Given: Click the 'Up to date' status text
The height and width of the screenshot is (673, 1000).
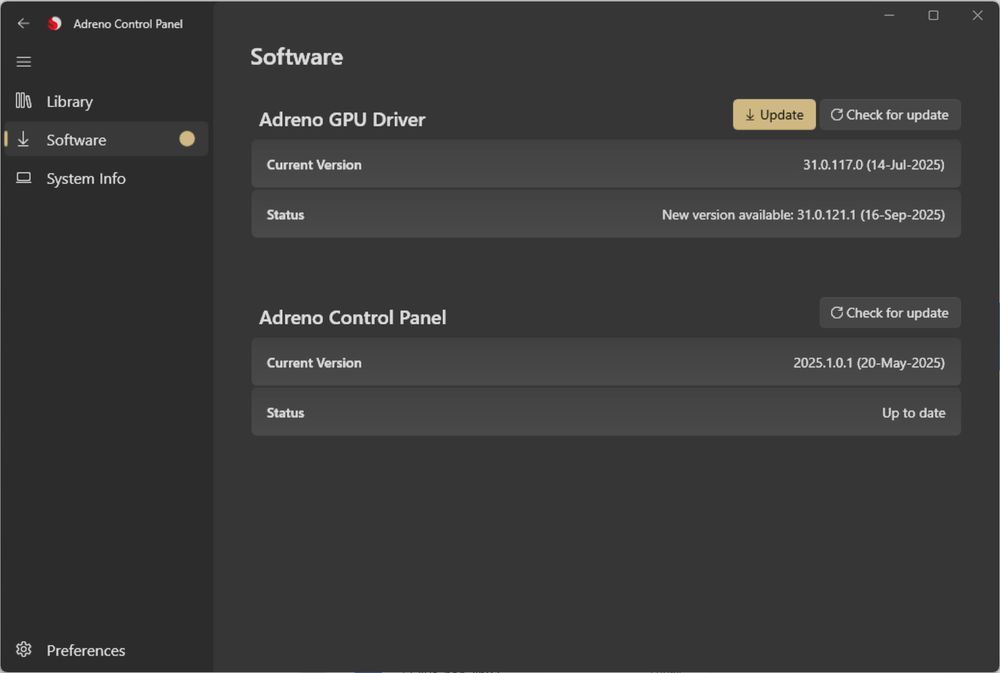Looking at the screenshot, I should pyautogui.click(x=913, y=413).
